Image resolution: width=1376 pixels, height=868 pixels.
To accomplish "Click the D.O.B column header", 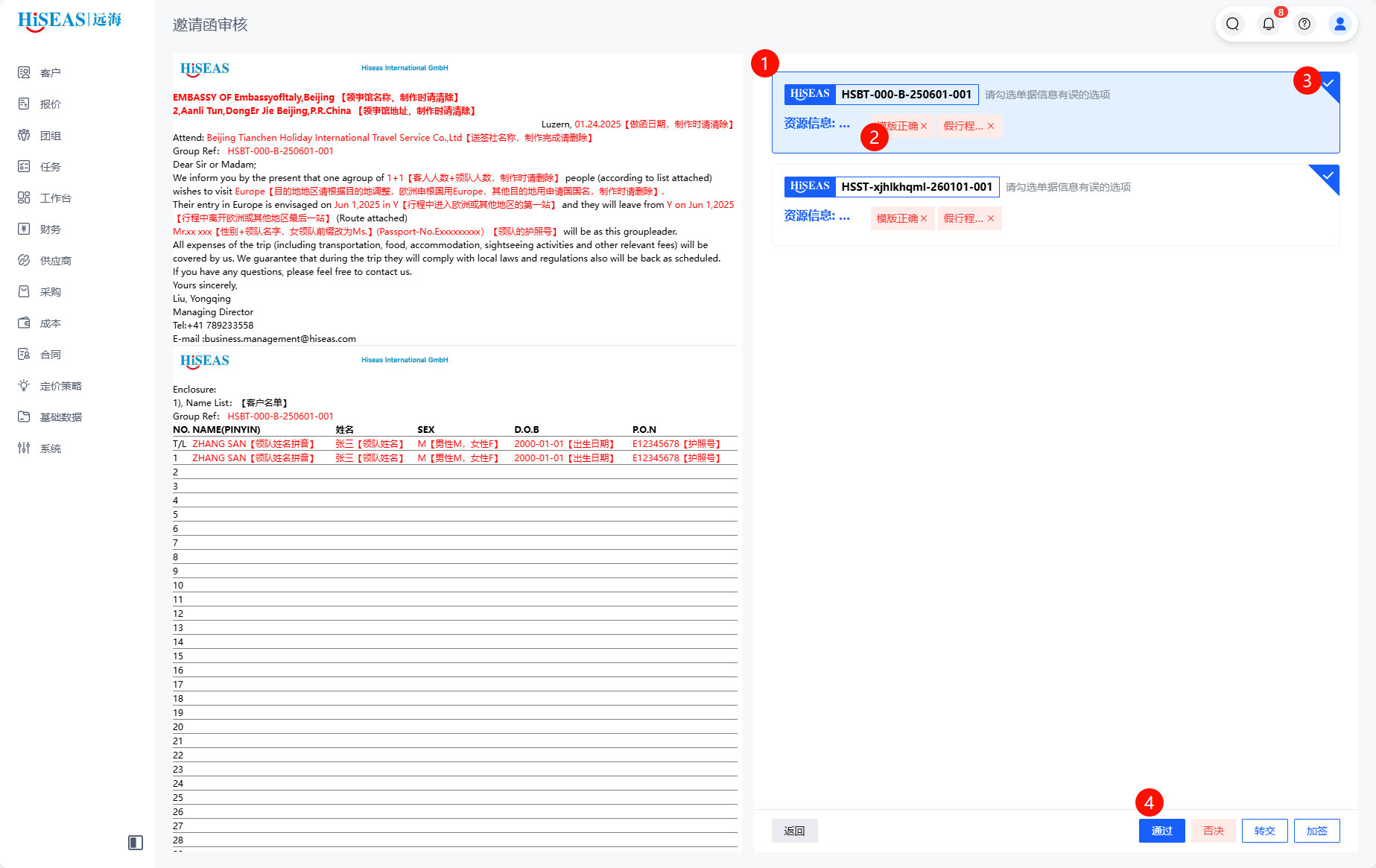I will [527, 430].
